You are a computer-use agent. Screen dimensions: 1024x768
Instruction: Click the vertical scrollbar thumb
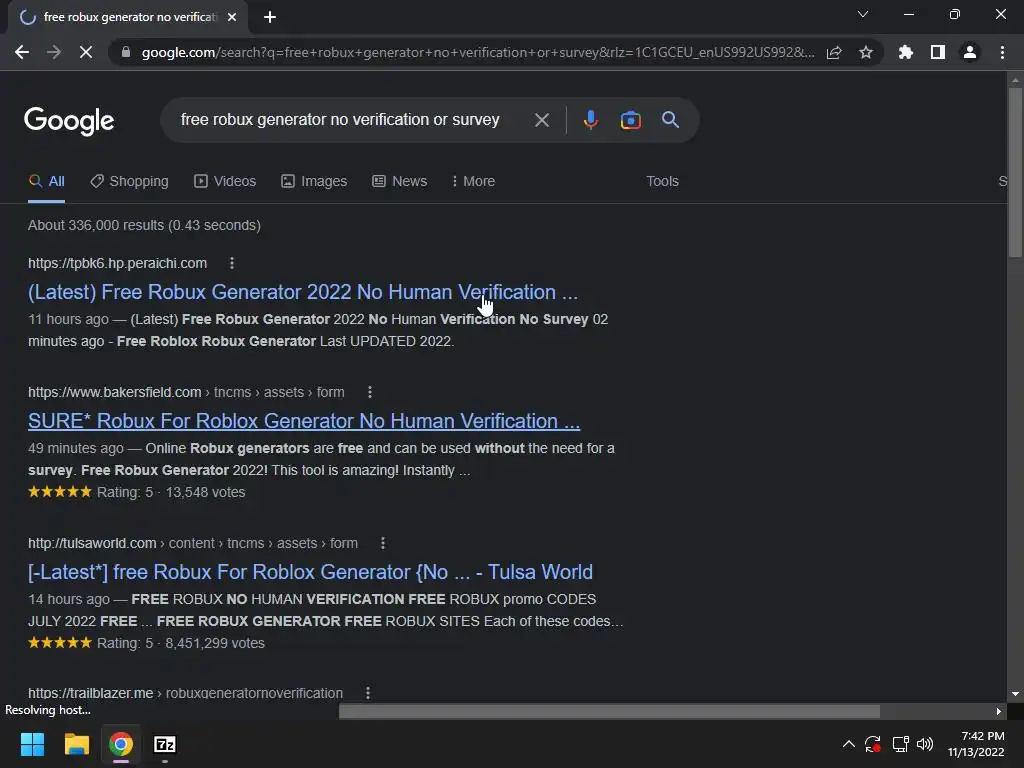pyautogui.click(x=1015, y=172)
